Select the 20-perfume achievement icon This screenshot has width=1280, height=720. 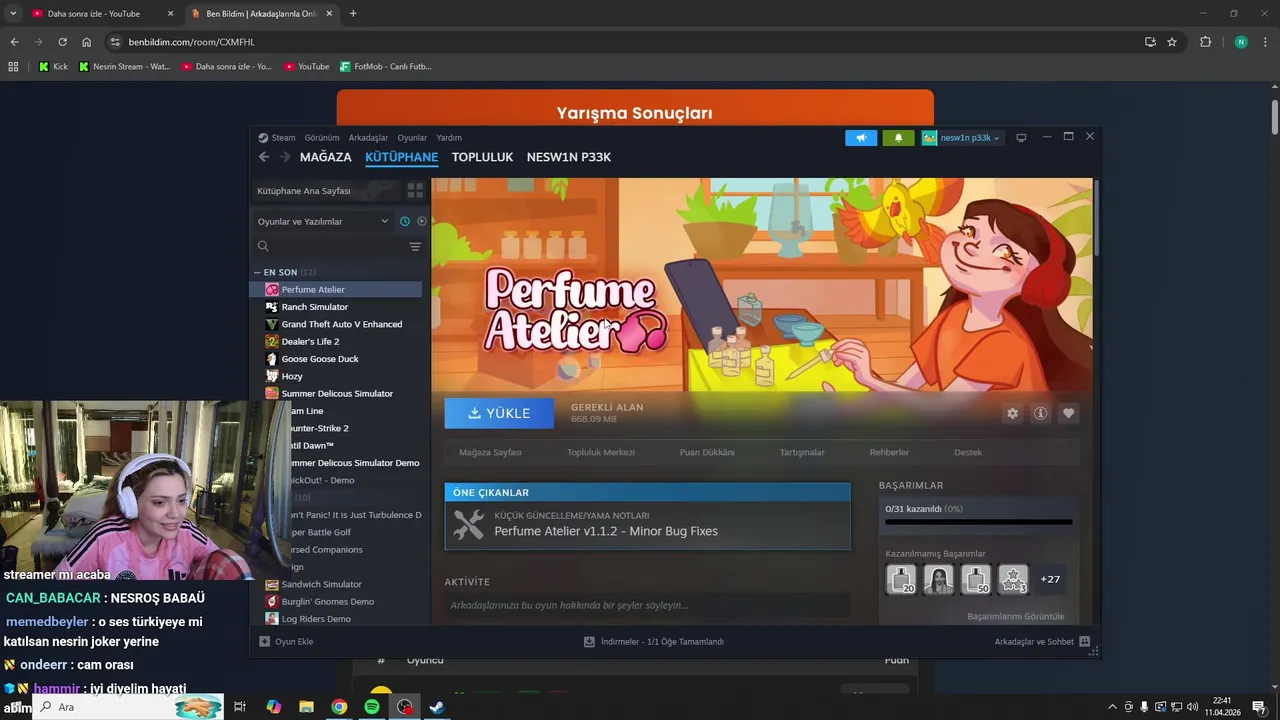tap(901, 579)
